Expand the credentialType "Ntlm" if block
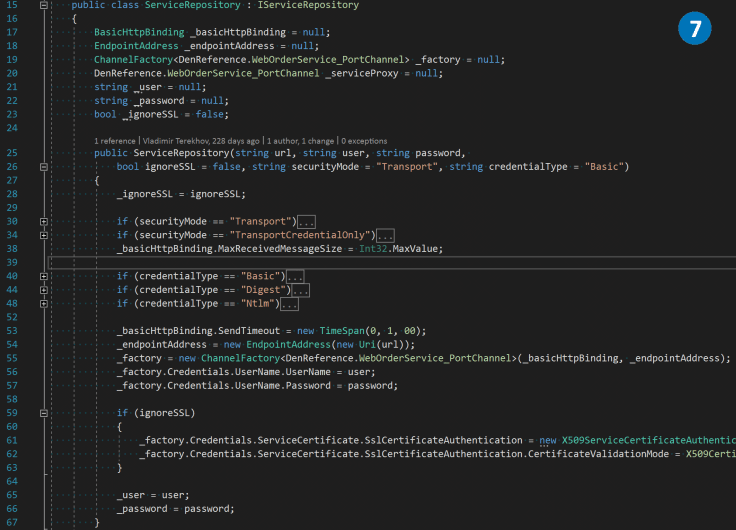736x530 pixels. (43, 304)
